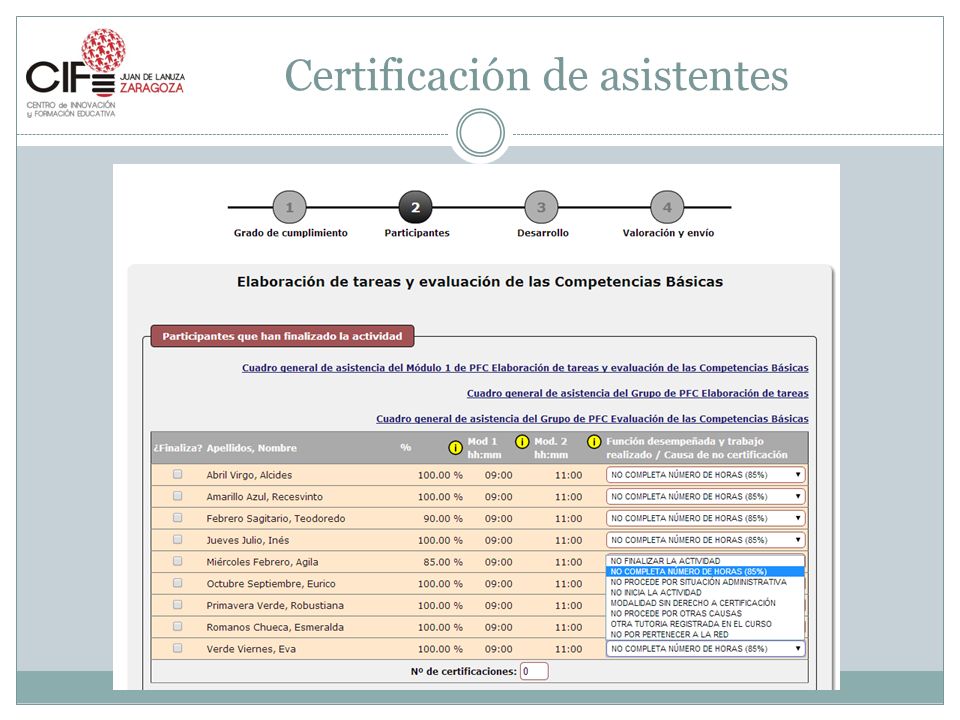Click the info icon beside Mod 1

pyautogui.click(x=455, y=448)
